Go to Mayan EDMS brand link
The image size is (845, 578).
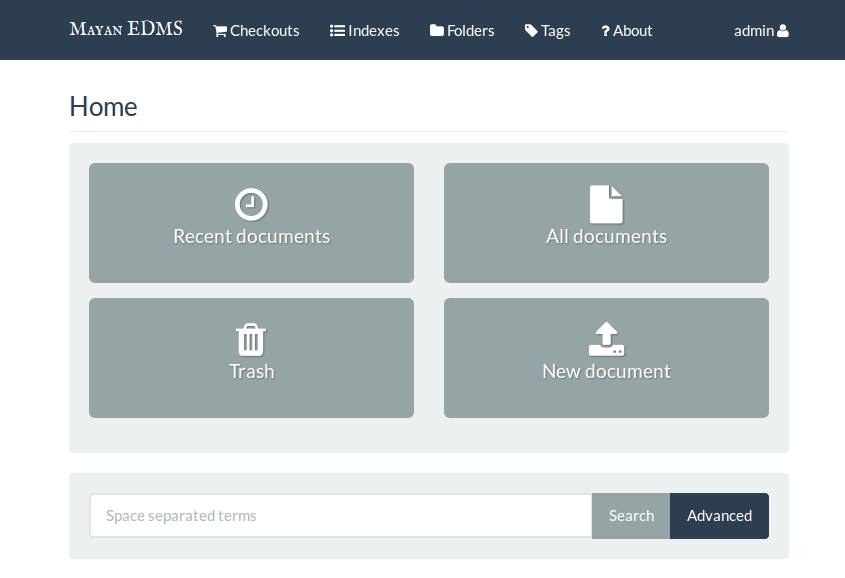126,29
